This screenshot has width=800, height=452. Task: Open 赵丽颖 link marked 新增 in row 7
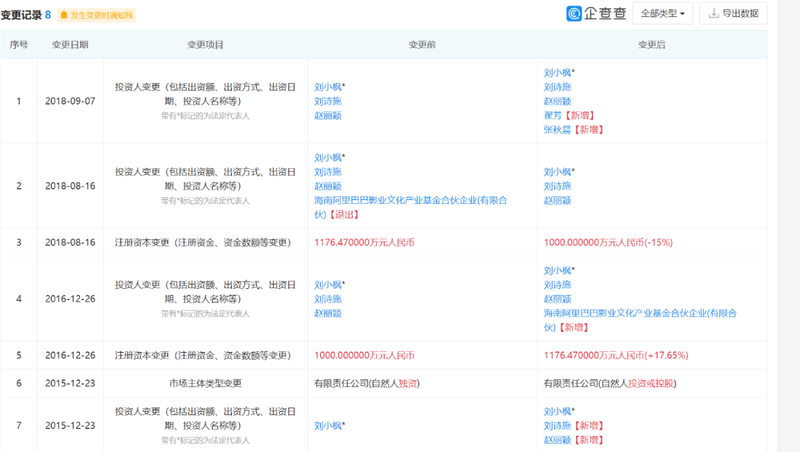[x=557, y=440]
